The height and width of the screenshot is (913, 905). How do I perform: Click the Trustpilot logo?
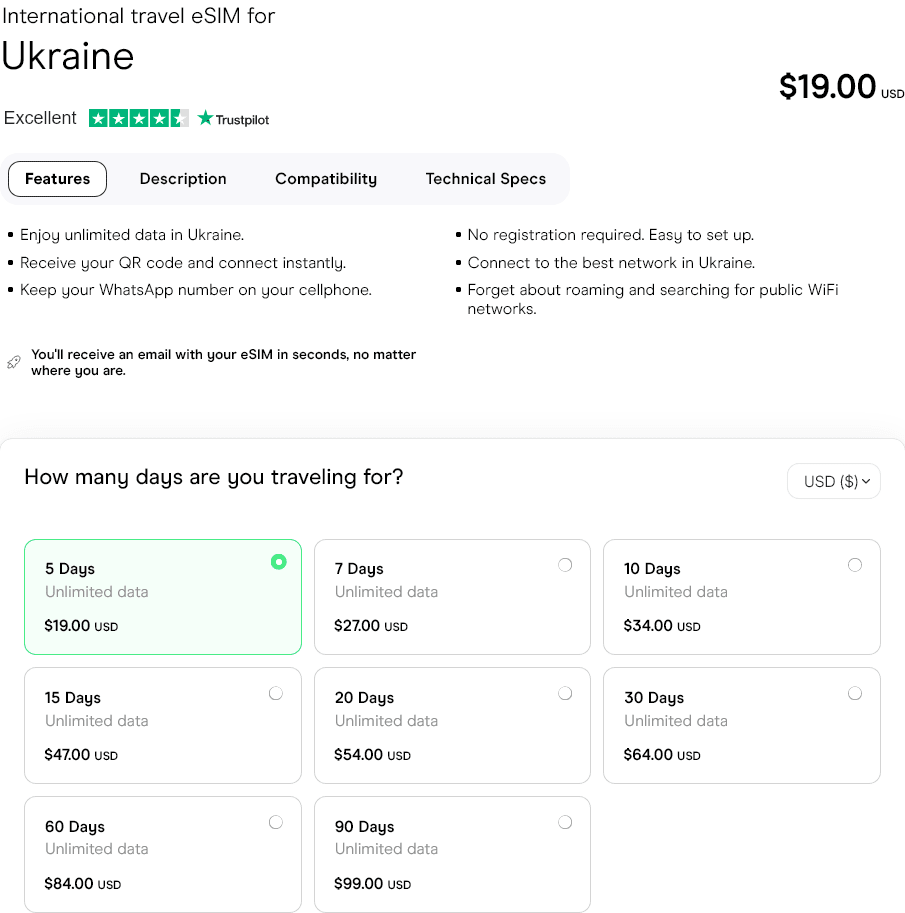(x=234, y=119)
